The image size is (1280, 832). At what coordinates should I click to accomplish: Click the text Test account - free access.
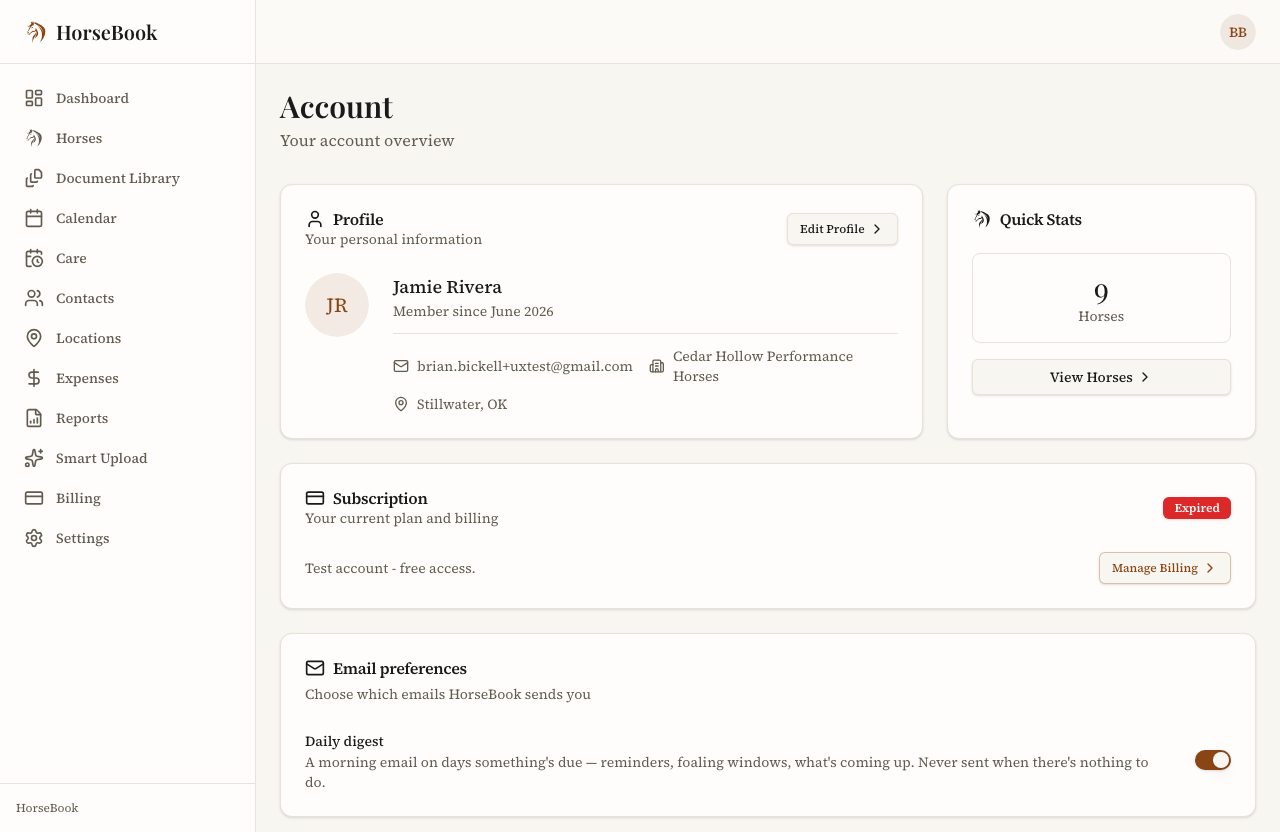[390, 568]
